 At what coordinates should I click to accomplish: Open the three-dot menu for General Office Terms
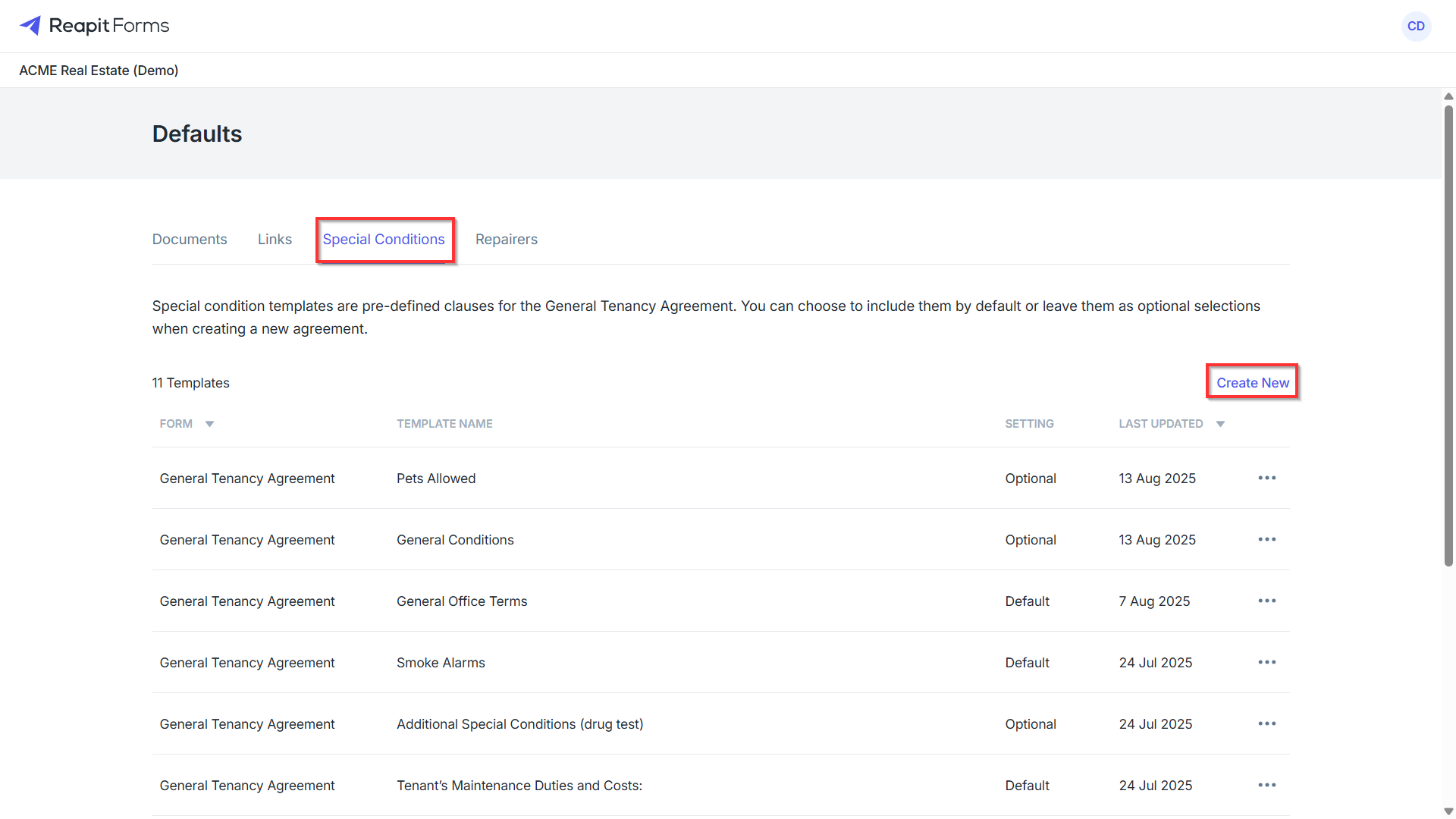tap(1267, 601)
